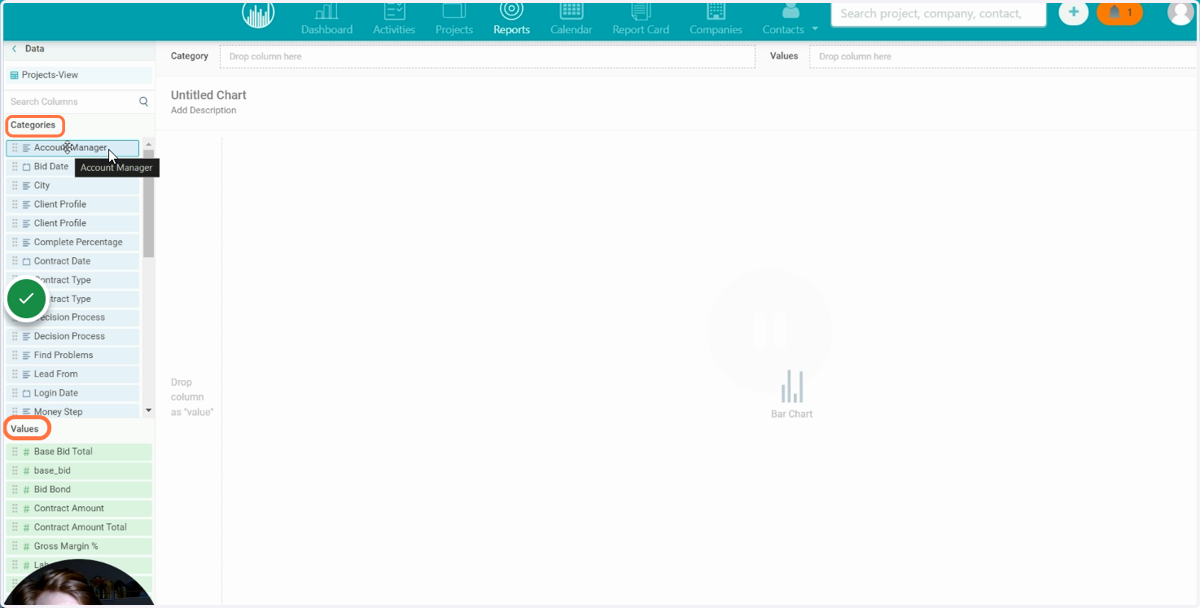Click the categories list scrollbar thumb

[148, 205]
